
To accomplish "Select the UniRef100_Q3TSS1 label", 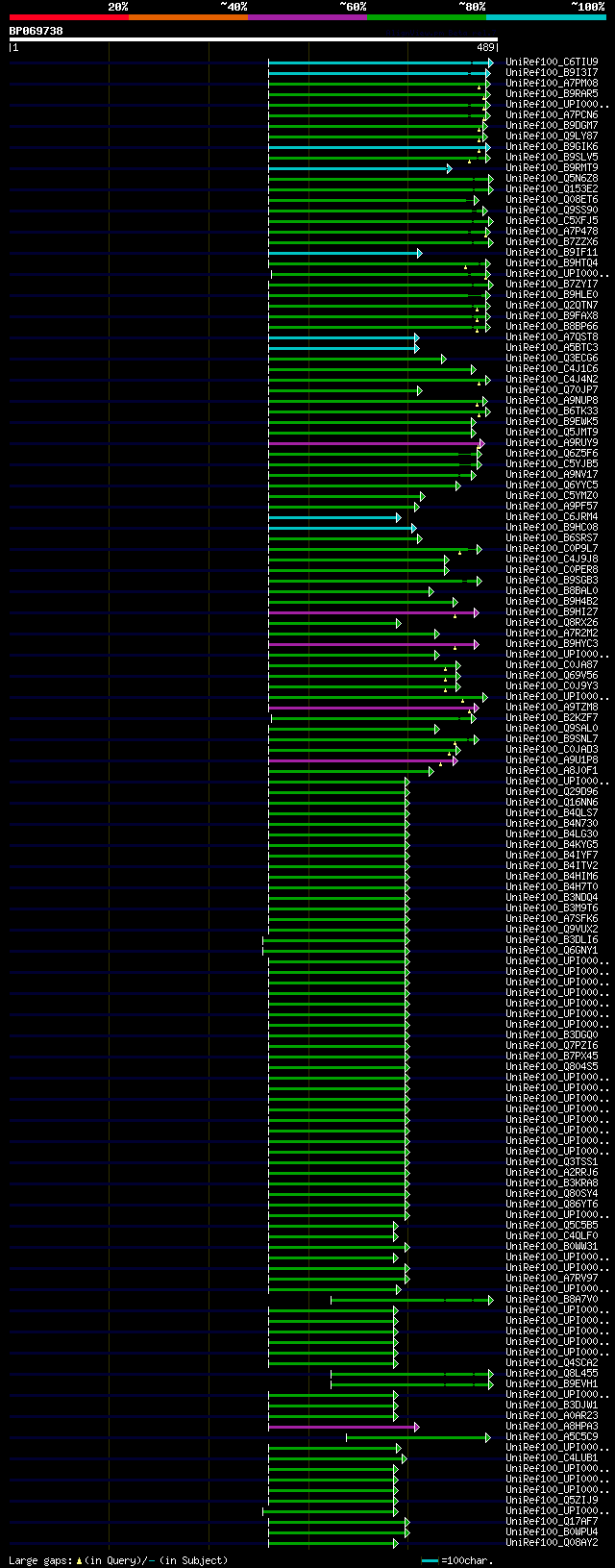I will coord(552,1162).
